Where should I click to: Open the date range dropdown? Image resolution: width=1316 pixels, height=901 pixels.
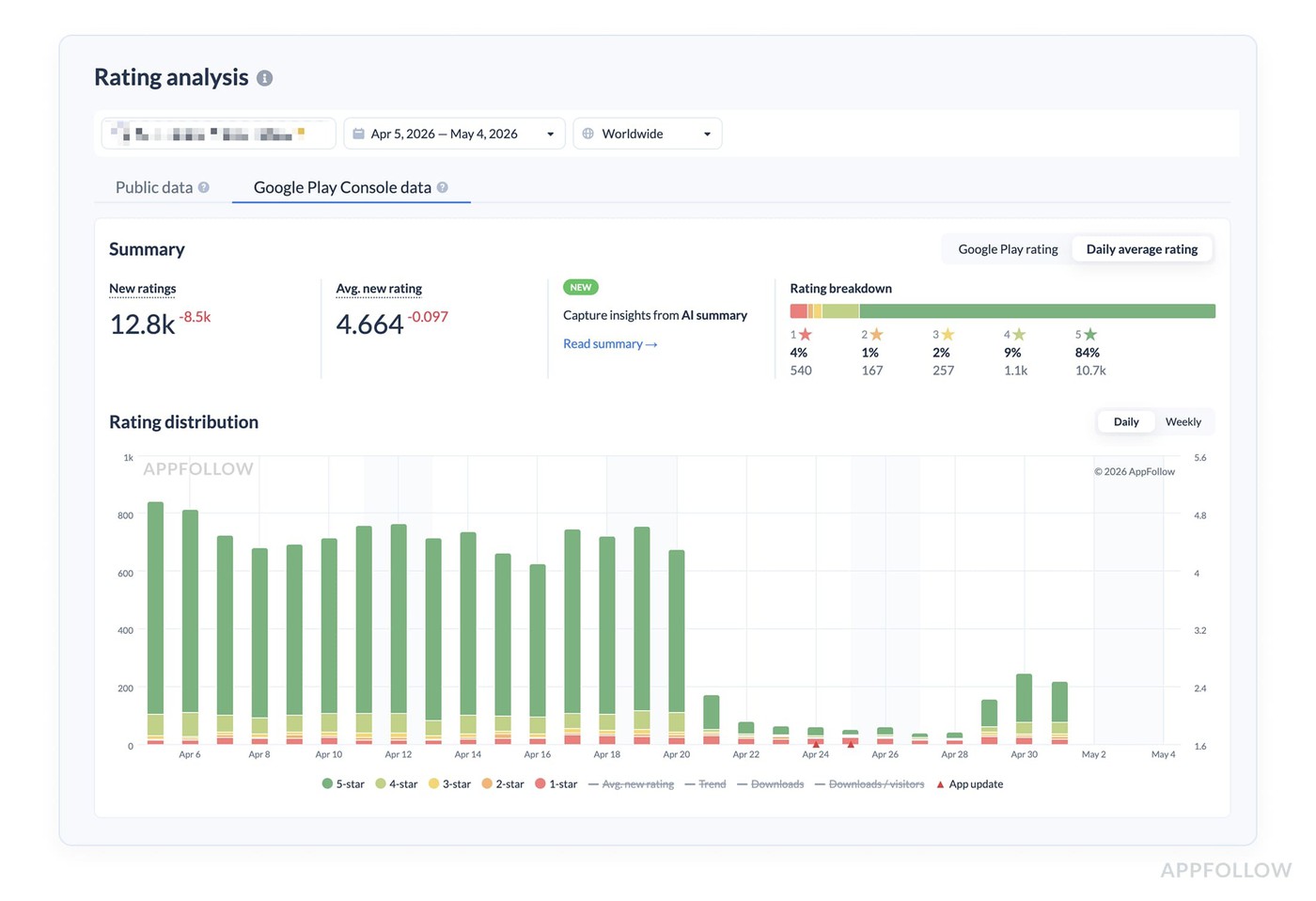(454, 134)
